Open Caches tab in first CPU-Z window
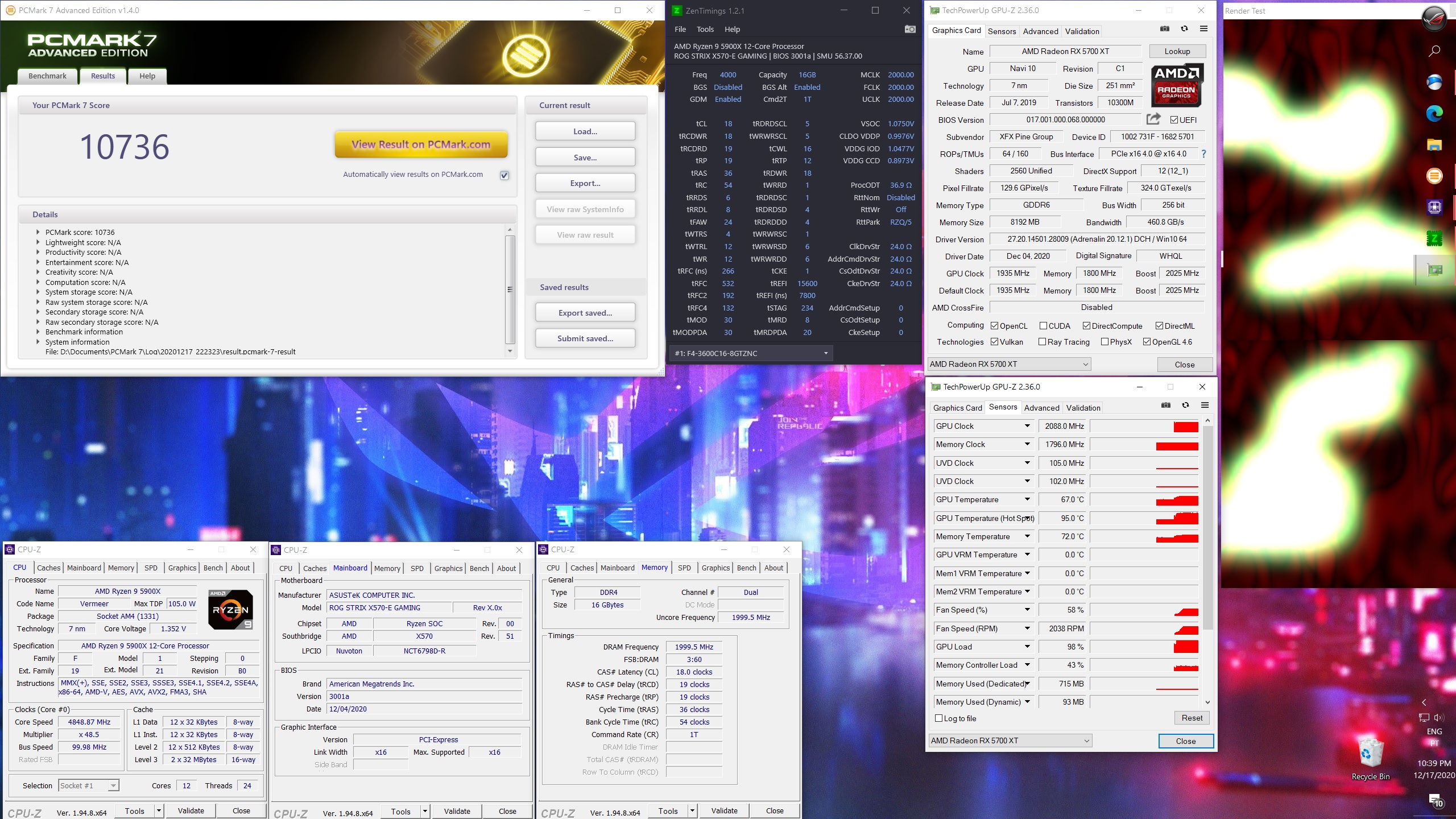This screenshot has width=1456, height=819. [49, 568]
